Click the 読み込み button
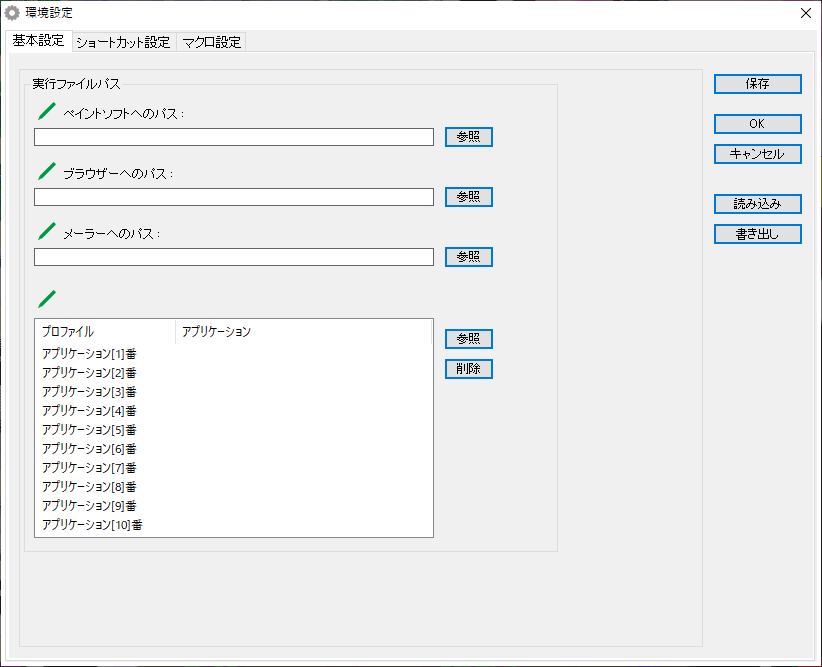 [x=757, y=204]
